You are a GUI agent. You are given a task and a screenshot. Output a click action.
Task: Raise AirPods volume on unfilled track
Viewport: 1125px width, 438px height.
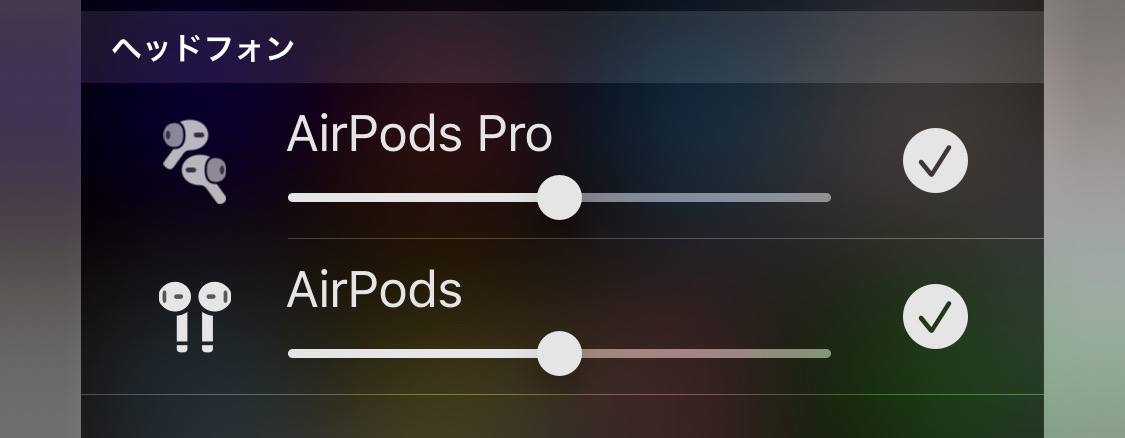point(706,353)
